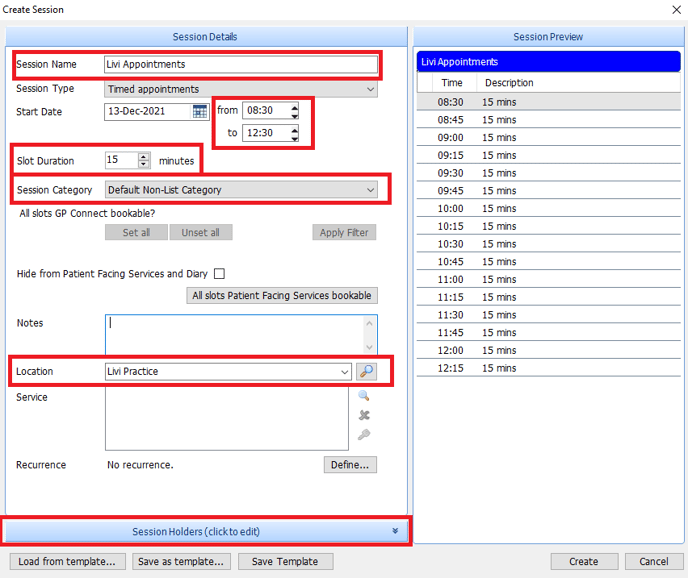Screen dimensions: 688x578
Task: Click the Location search magnifier icon
Action: pyautogui.click(x=366, y=371)
